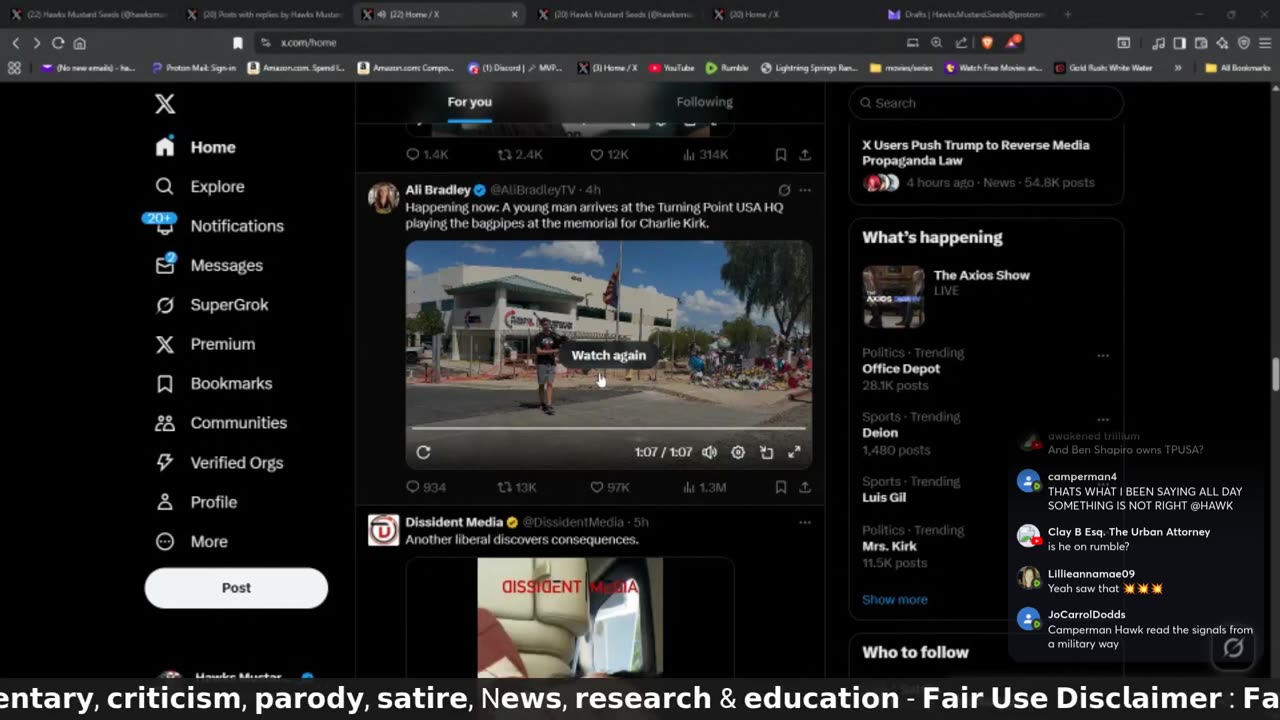Switch to the For you tab
1280x720 pixels.
point(469,102)
